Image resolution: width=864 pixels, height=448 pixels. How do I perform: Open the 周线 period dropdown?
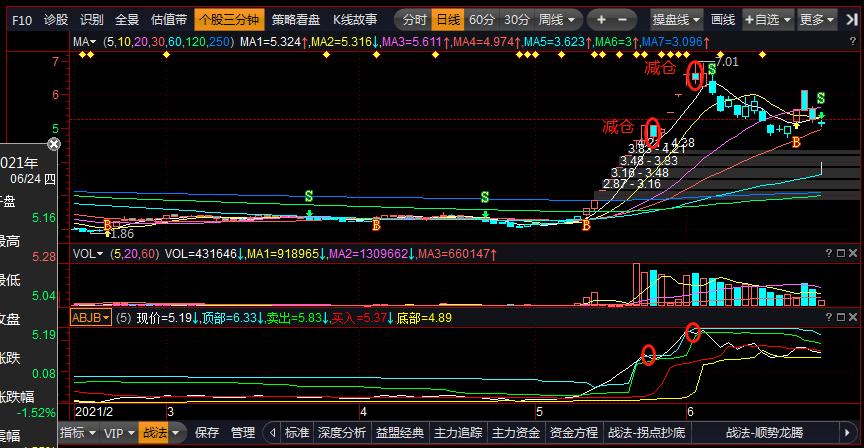(557, 20)
